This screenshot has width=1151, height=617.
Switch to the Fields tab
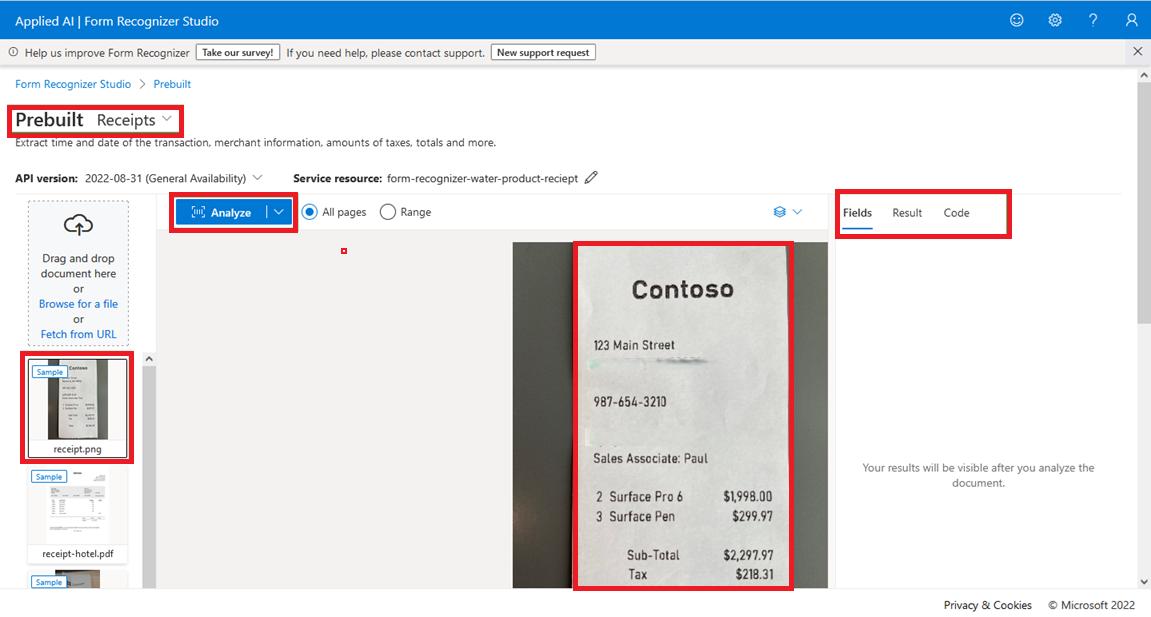tap(857, 213)
